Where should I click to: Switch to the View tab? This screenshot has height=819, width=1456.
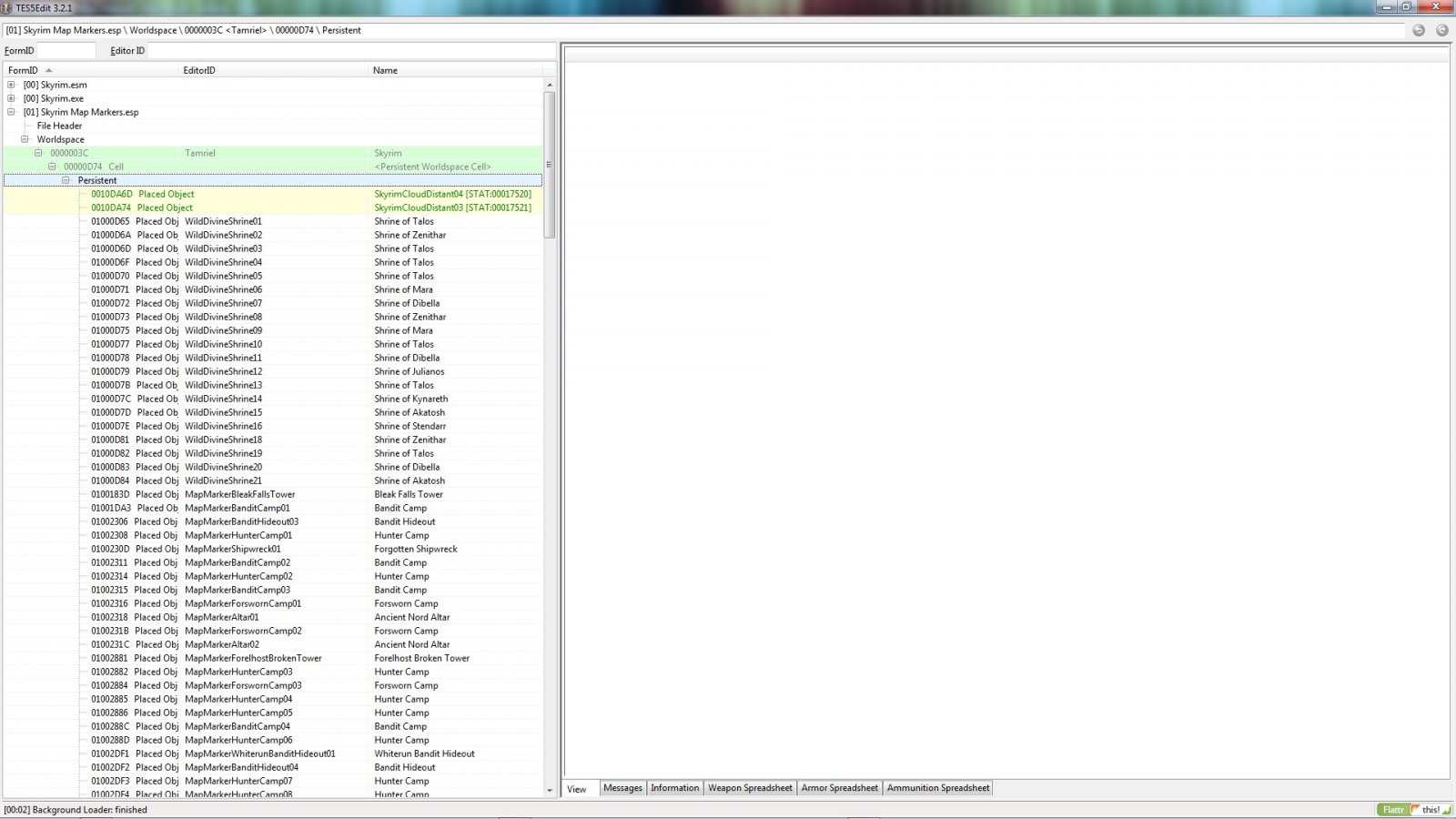click(x=577, y=789)
